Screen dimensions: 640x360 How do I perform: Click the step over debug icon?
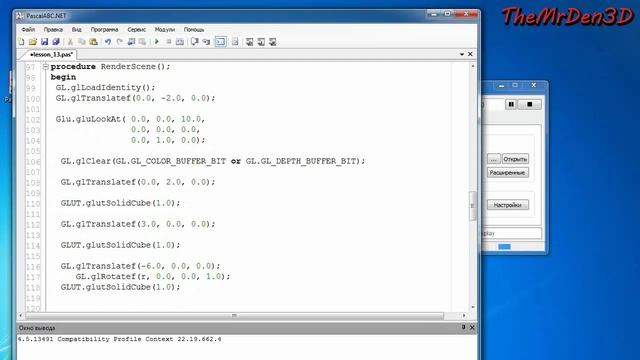point(195,42)
